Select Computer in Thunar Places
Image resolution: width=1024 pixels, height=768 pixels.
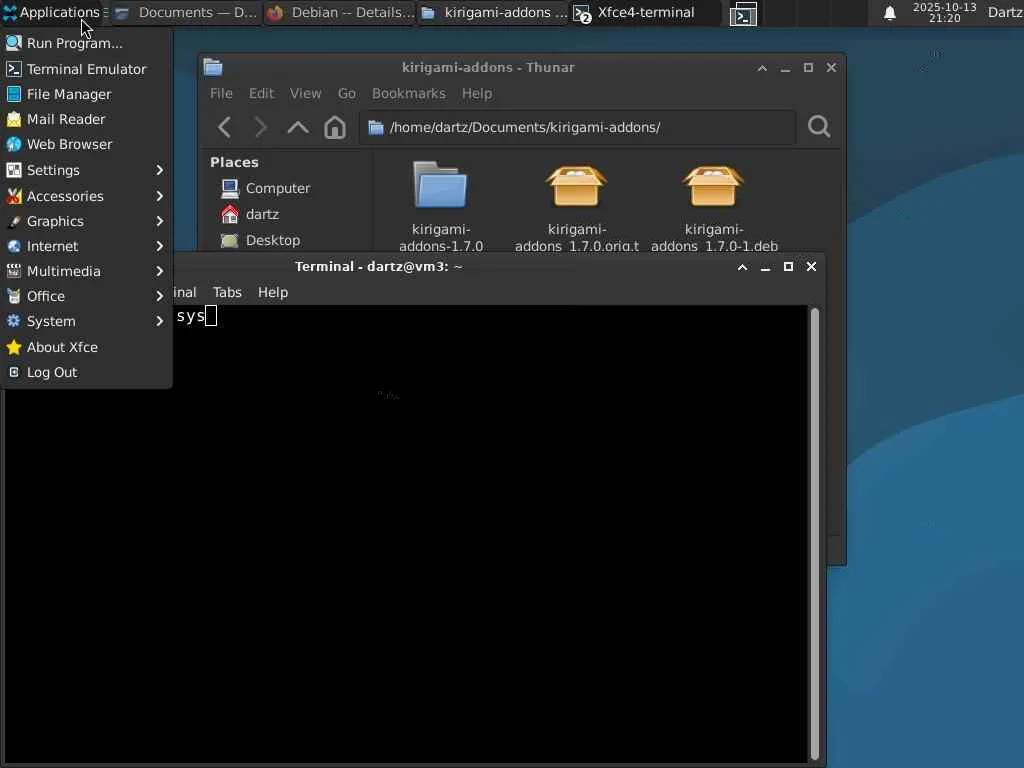pyautogui.click(x=265, y=188)
